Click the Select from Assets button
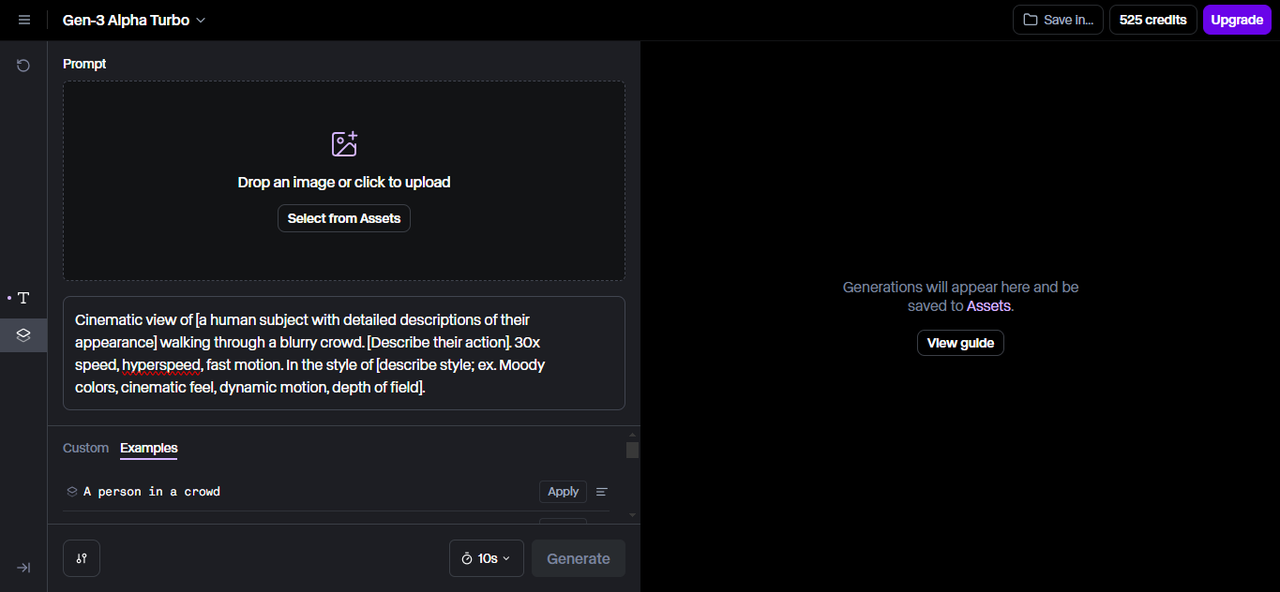 (344, 218)
